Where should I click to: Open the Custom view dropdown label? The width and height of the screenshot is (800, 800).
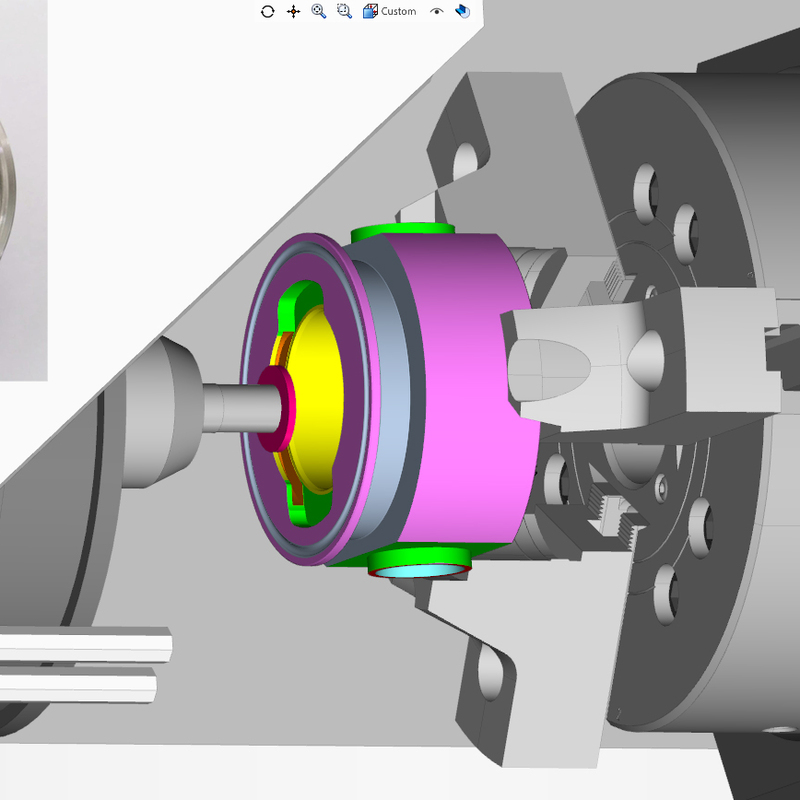(398, 11)
